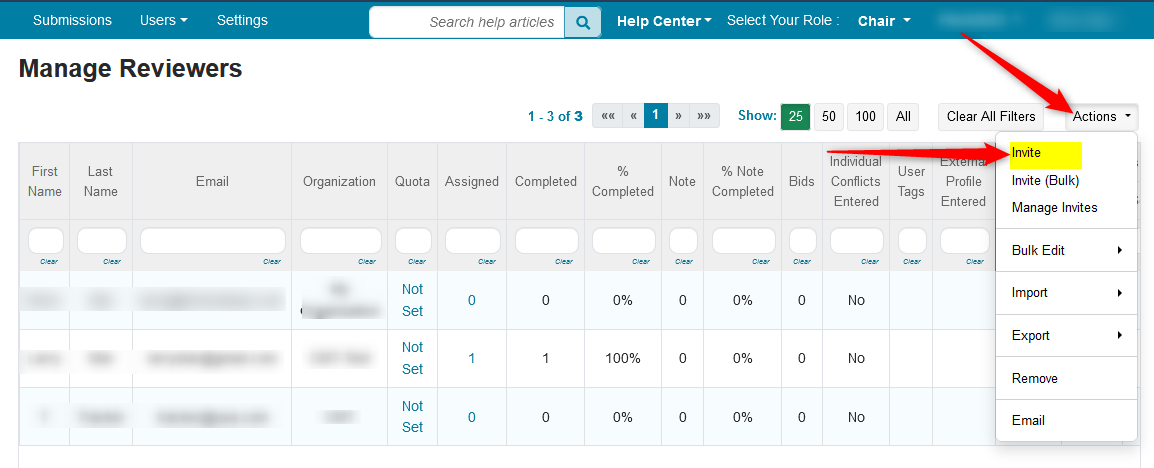Go to first page of results
The image size is (1154, 468).
[607, 116]
